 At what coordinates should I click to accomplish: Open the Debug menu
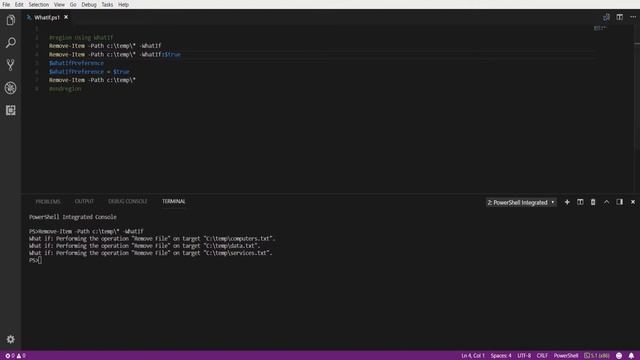pos(89,4)
